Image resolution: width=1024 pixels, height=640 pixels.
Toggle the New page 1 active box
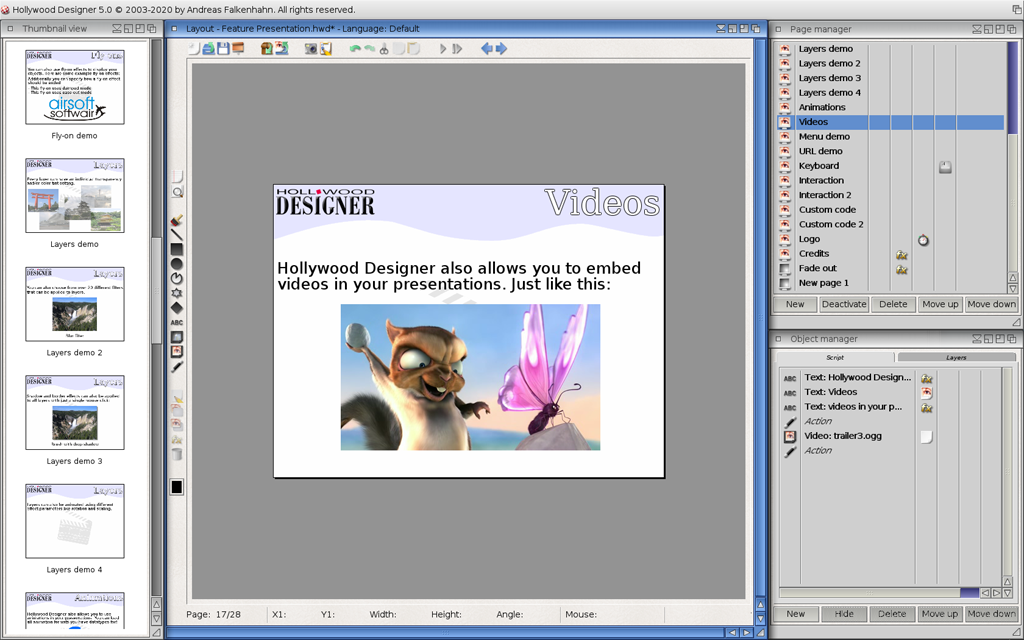tap(785, 283)
